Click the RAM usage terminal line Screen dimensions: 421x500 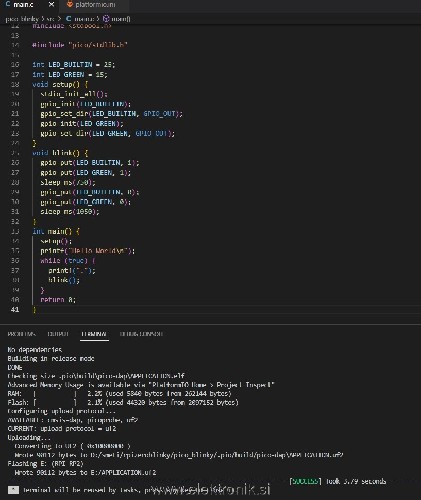pos(119,394)
